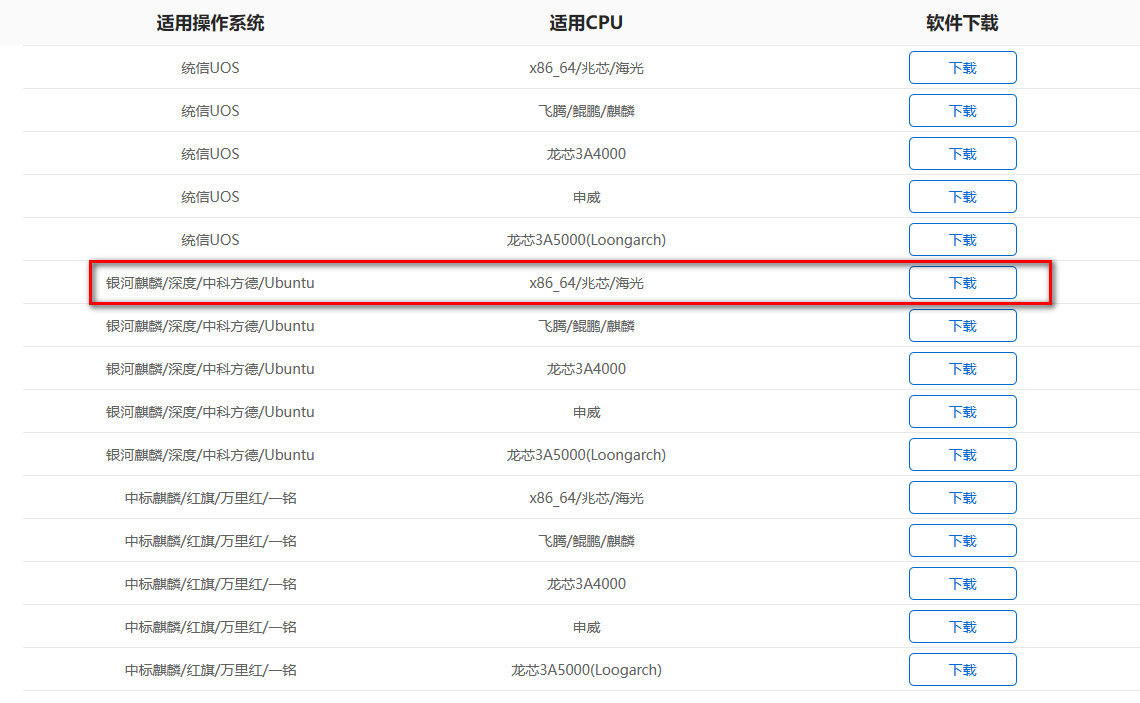Click 申威 CPU text in 统信UOS row
Image resolution: width=1140 pixels, height=703 pixels.
coord(586,197)
